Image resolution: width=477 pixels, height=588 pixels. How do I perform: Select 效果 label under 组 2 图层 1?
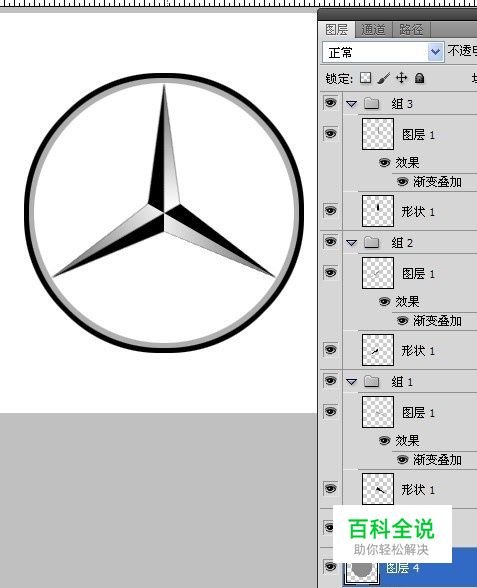pos(407,302)
